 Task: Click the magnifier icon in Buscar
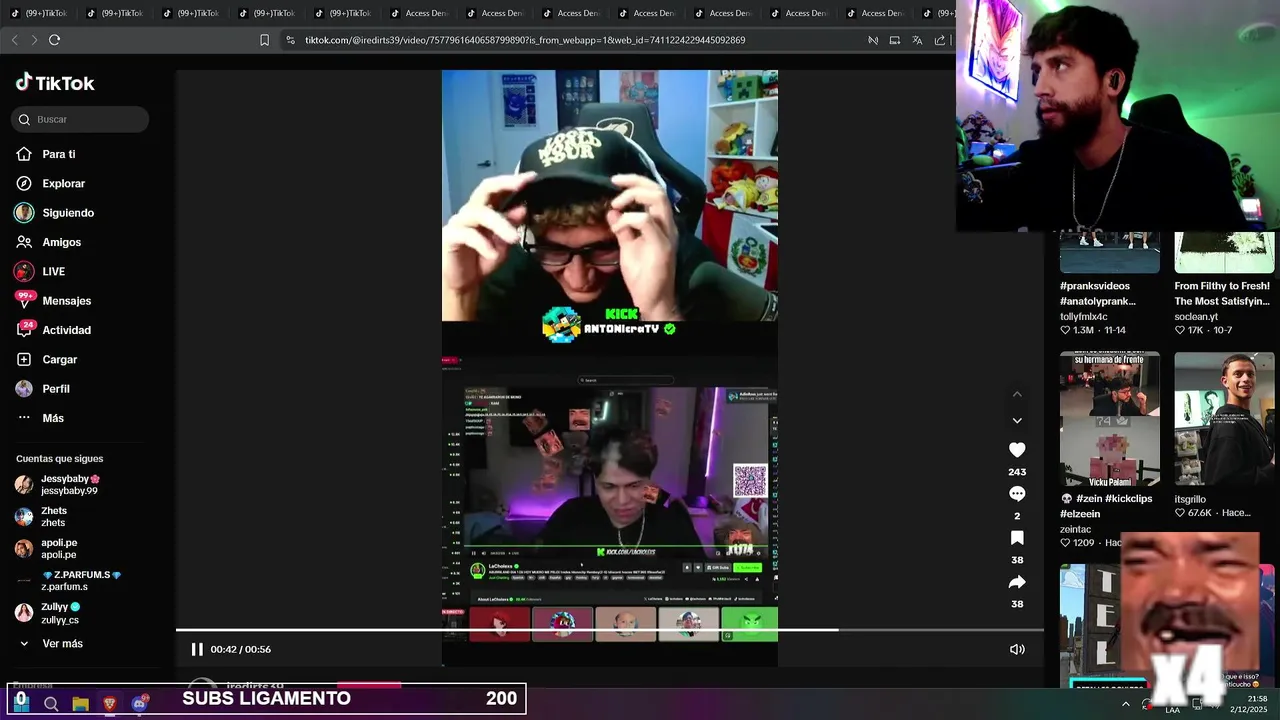(24, 120)
